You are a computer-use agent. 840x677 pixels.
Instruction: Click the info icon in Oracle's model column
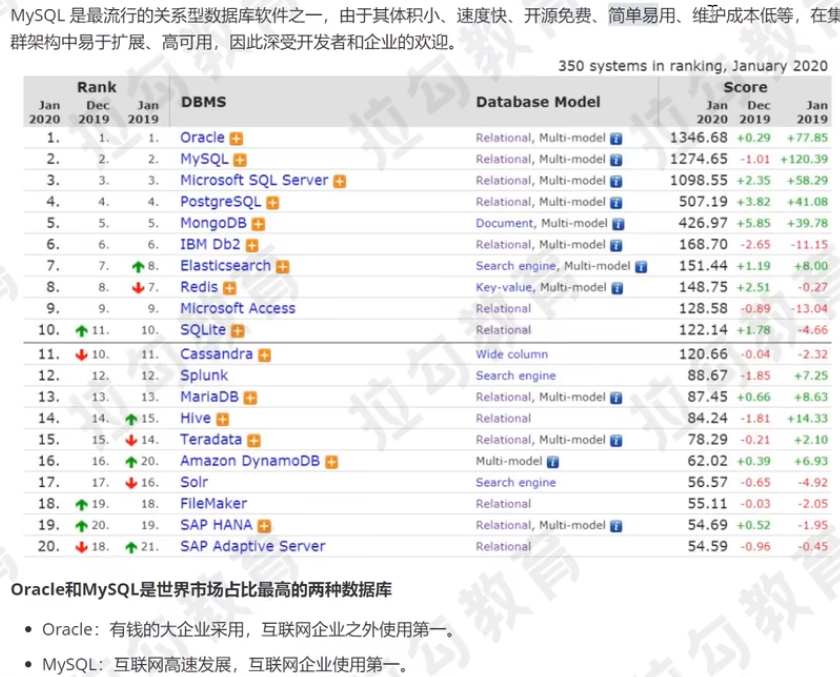click(x=617, y=139)
